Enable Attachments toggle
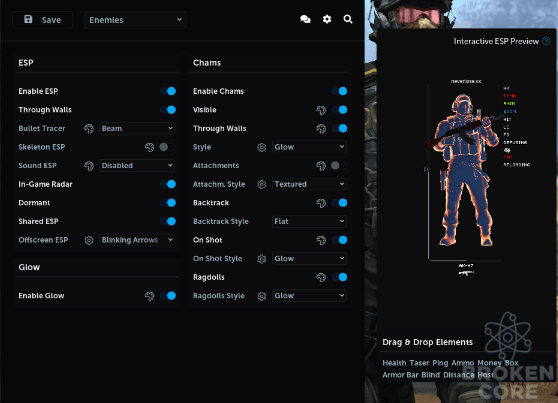Viewport: 558px width, 403px height. click(338, 166)
